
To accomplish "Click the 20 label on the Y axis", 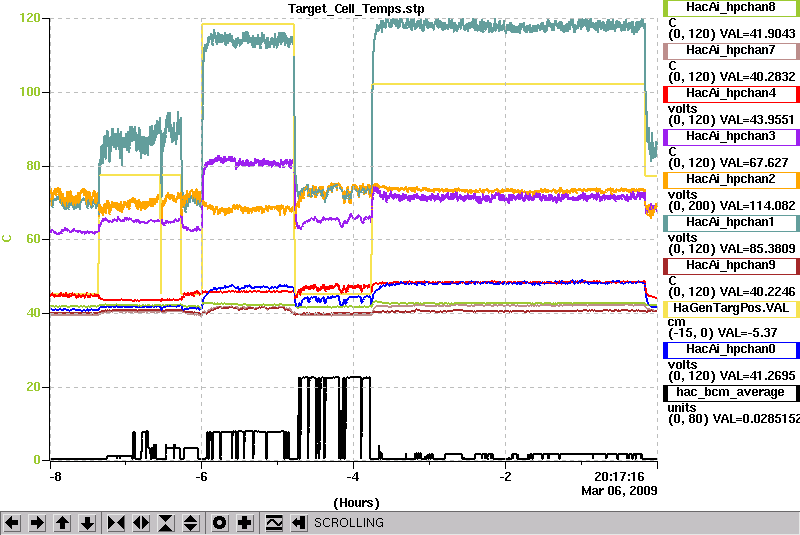I will pos(33,387).
